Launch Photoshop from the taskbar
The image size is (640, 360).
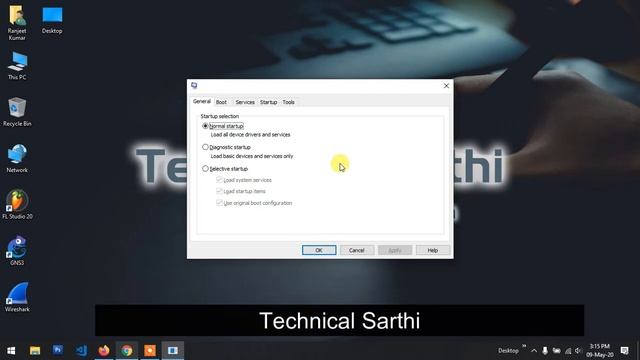[58, 351]
